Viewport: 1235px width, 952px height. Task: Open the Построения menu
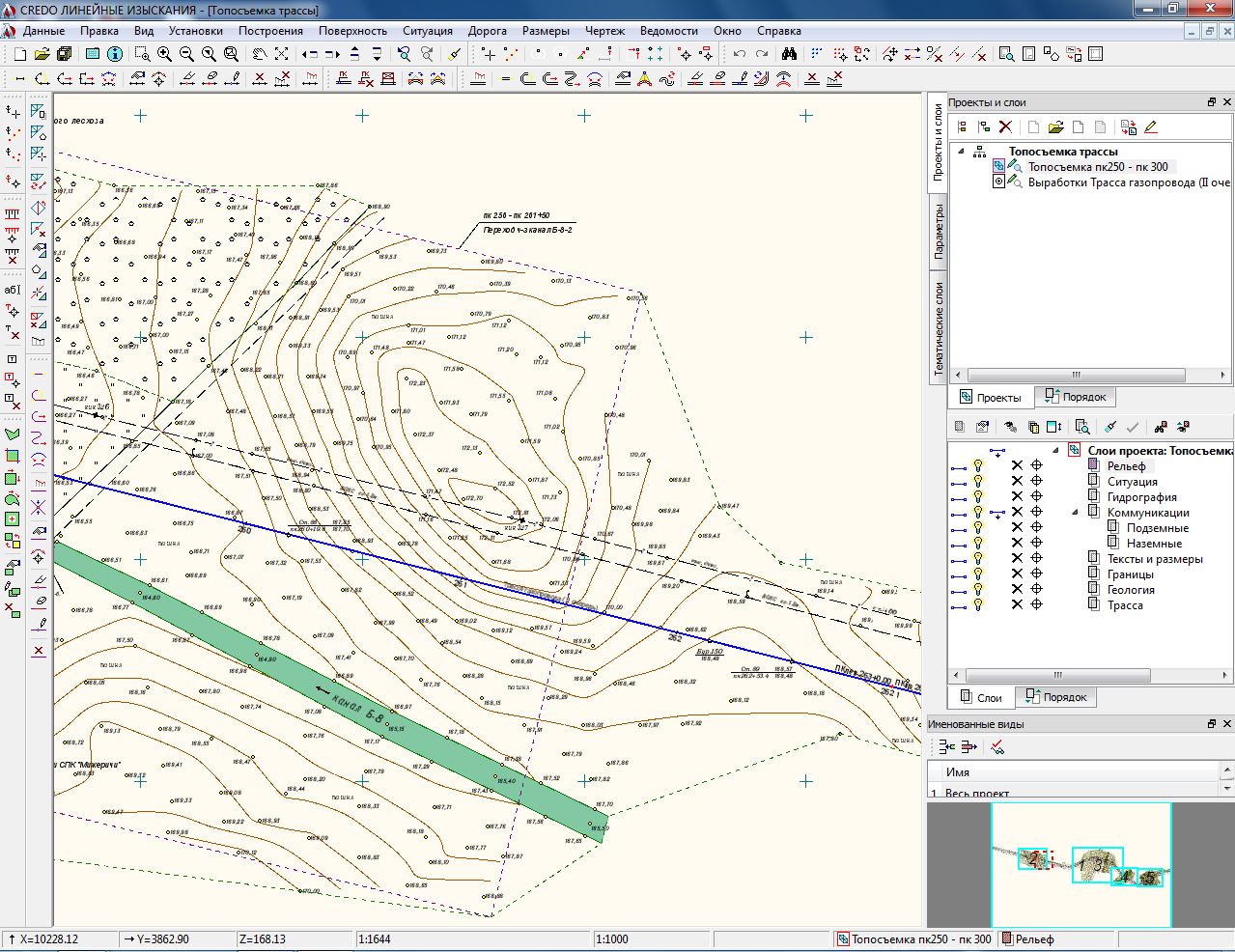(x=270, y=31)
